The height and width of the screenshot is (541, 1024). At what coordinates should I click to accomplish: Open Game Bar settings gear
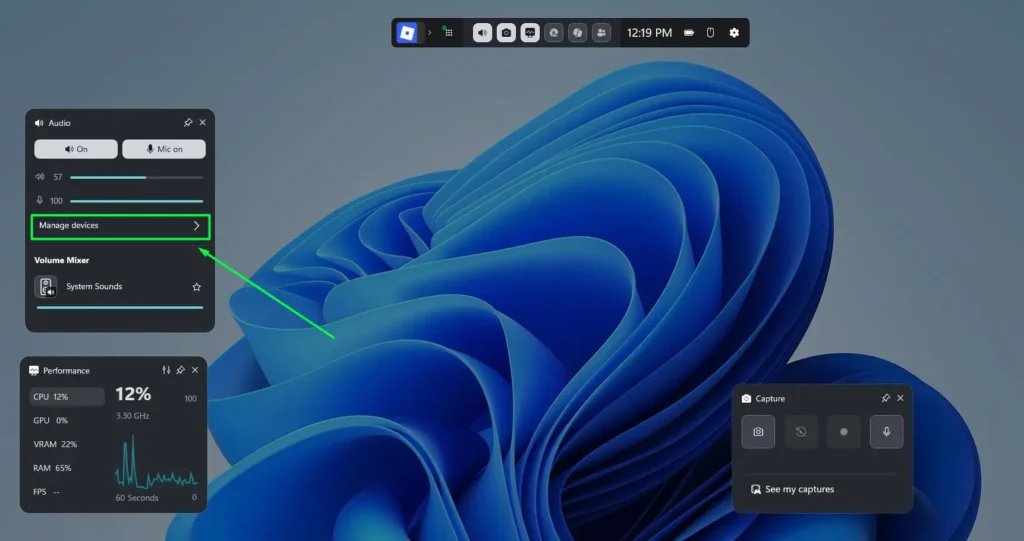click(734, 33)
